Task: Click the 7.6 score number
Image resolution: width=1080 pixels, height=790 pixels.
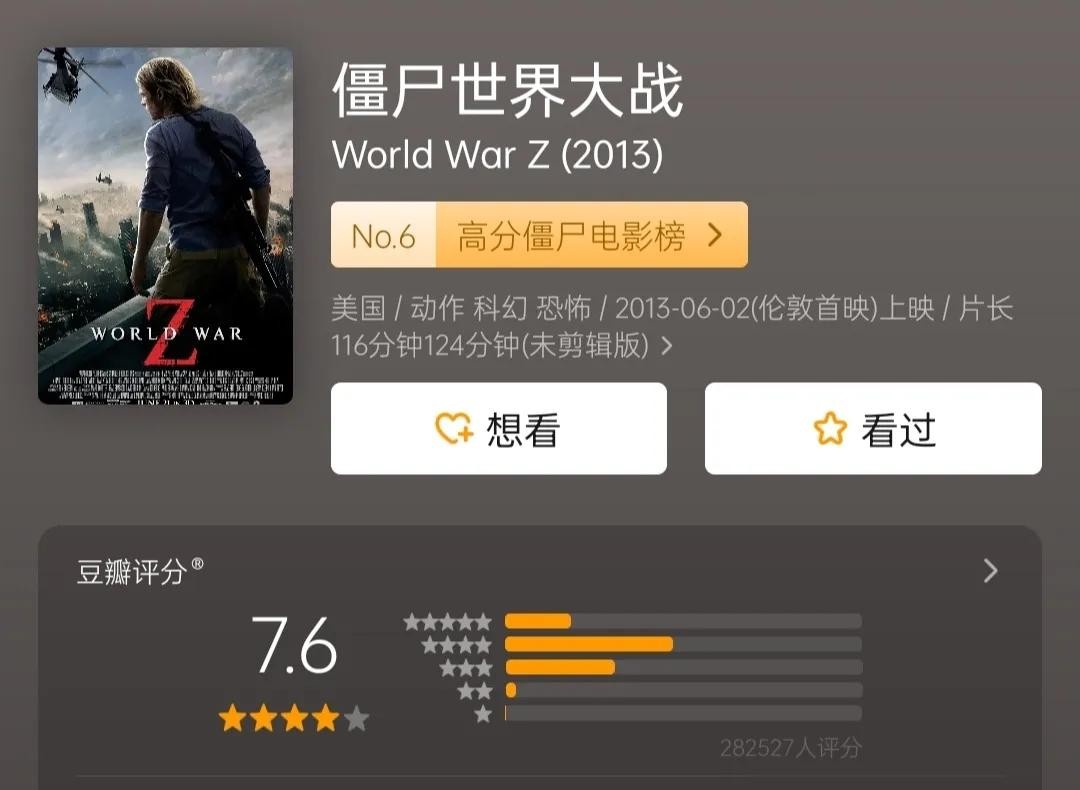Action: click(294, 645)
